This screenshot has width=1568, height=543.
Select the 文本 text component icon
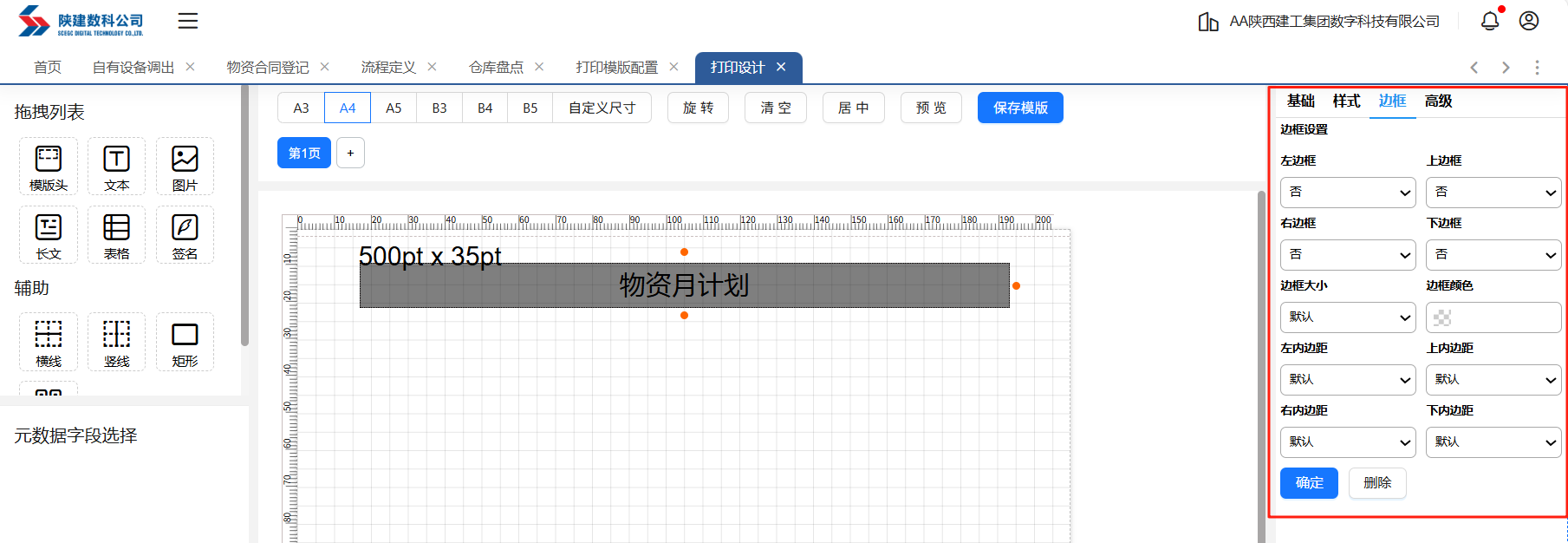[116, 167]
